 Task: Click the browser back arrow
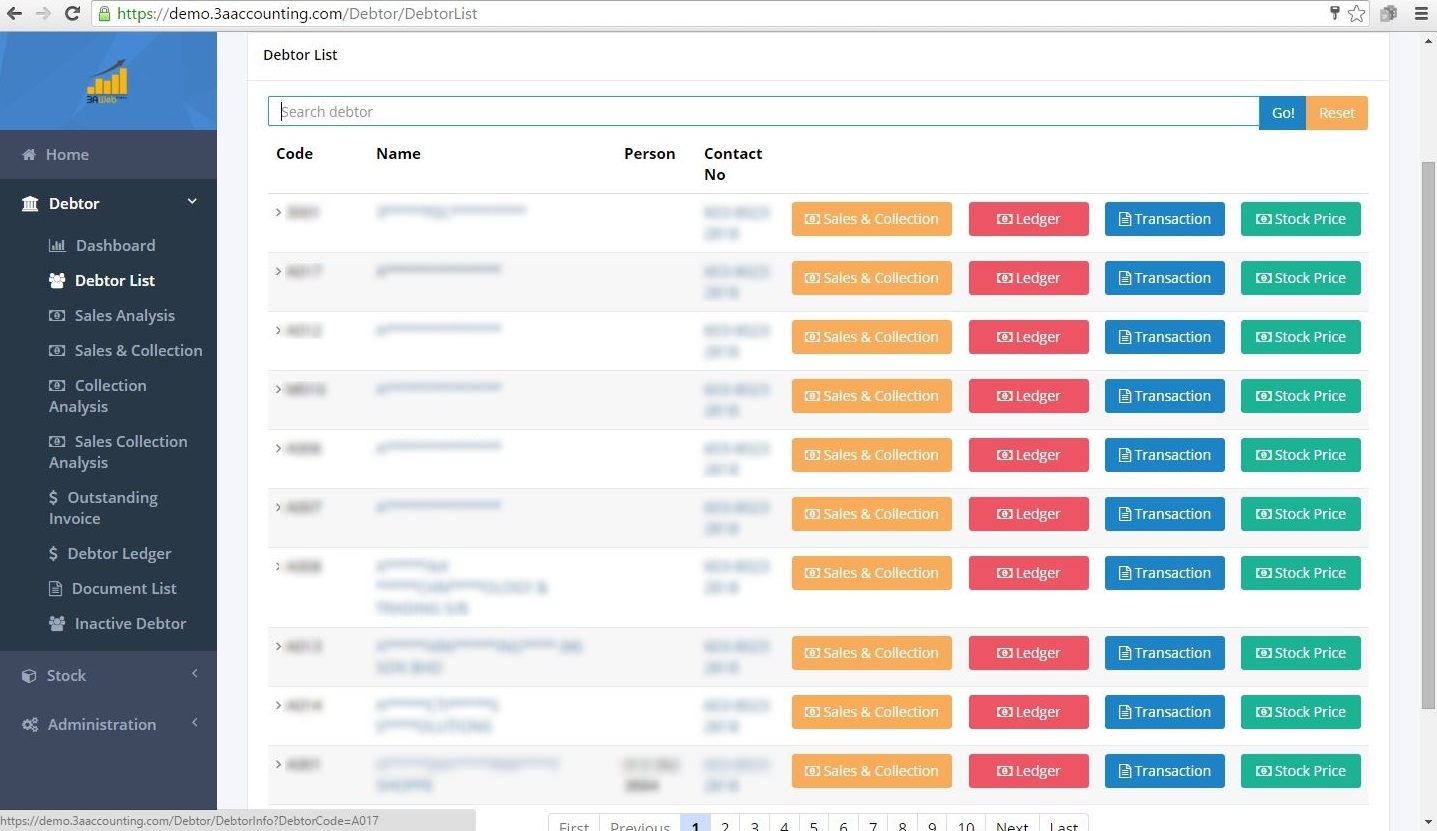(15, 14)
